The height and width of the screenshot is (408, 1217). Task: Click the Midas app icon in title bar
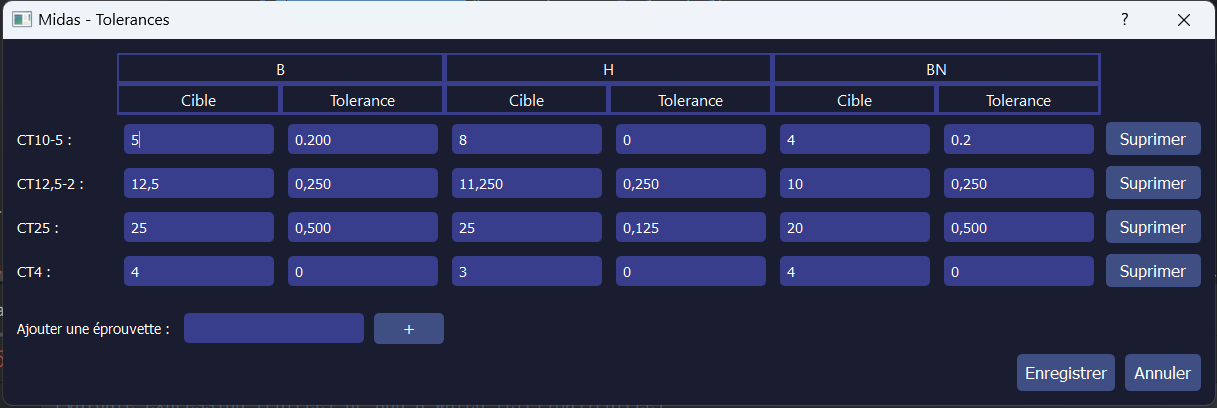[22, 20]
